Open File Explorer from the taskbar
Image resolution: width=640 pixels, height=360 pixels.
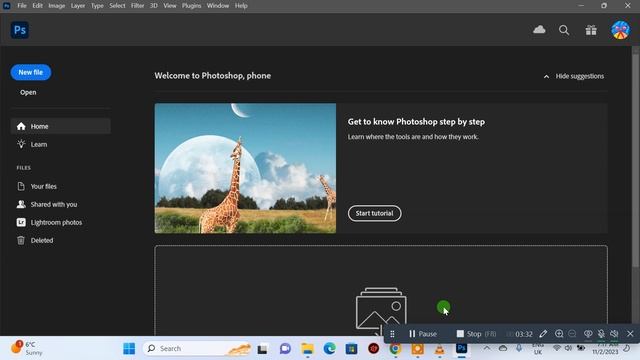pos(307,349)
